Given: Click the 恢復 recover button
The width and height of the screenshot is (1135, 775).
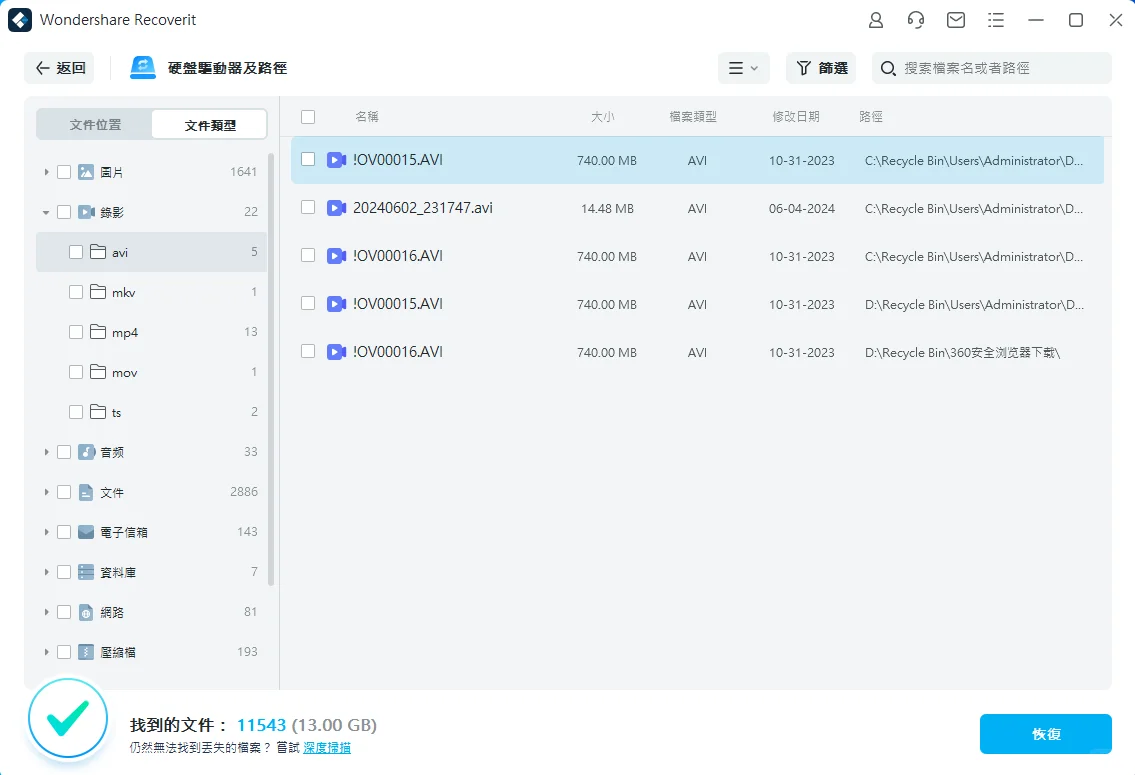Looking at the screenshot, I should 1046,733.
